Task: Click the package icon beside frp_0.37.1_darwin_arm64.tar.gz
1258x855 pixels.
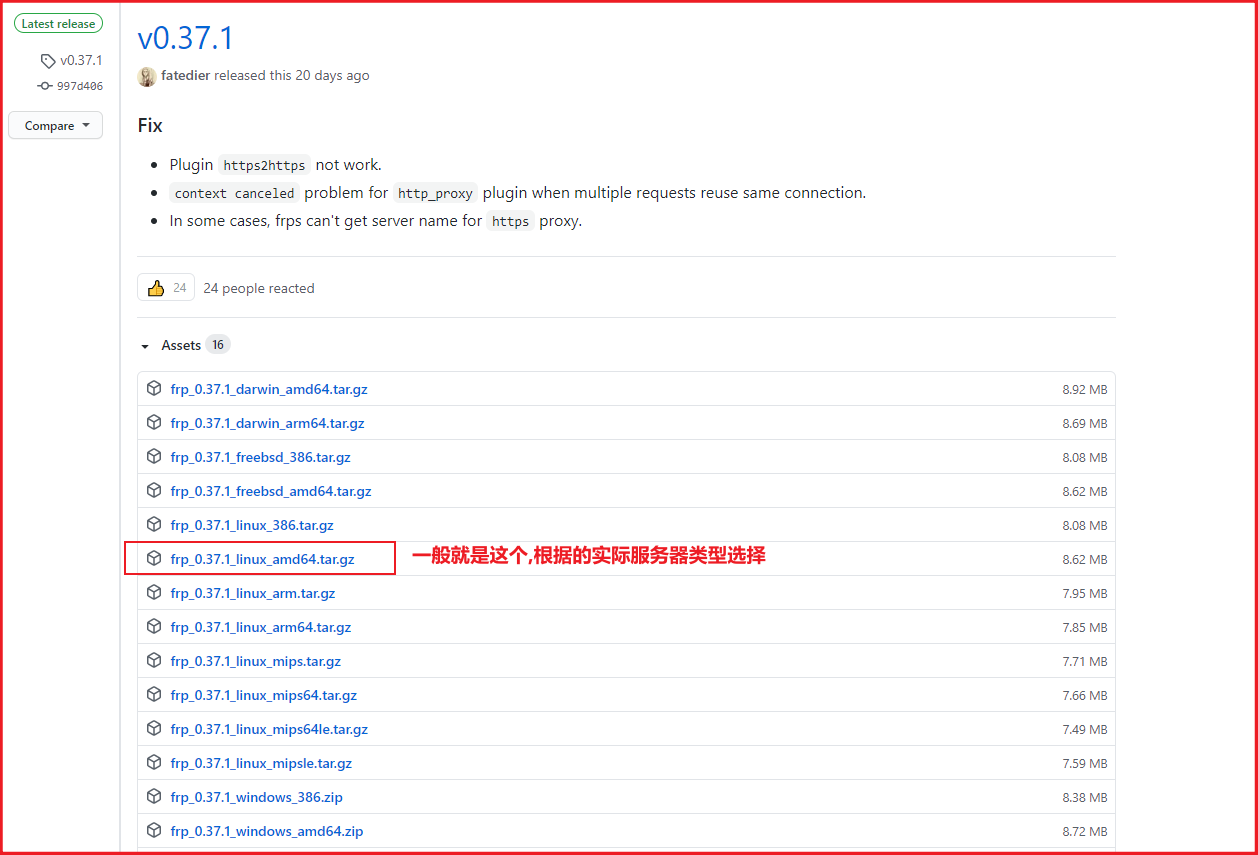Action: [x=154, y=422]
